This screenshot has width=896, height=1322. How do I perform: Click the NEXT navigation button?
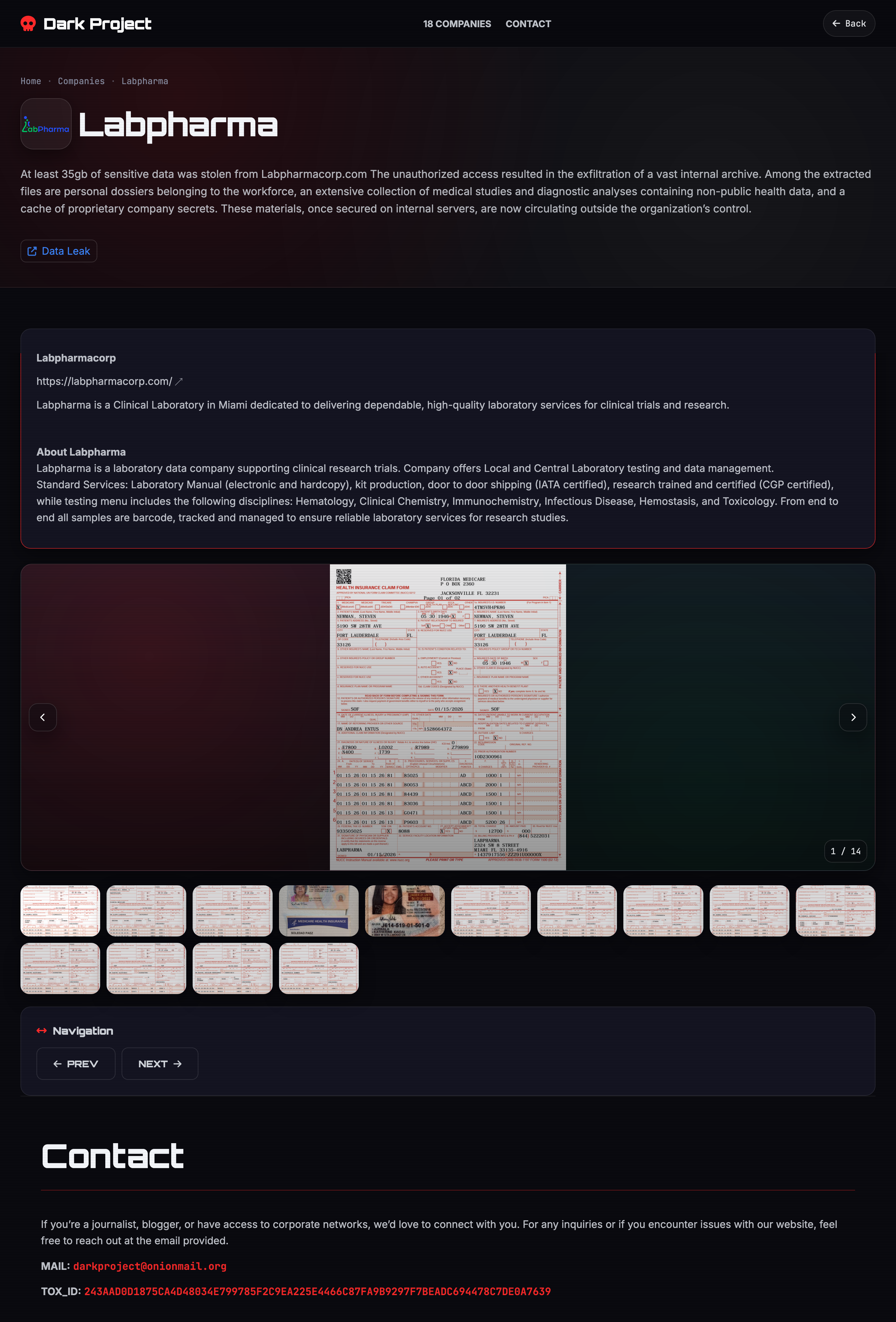(x=160, y=1064)
